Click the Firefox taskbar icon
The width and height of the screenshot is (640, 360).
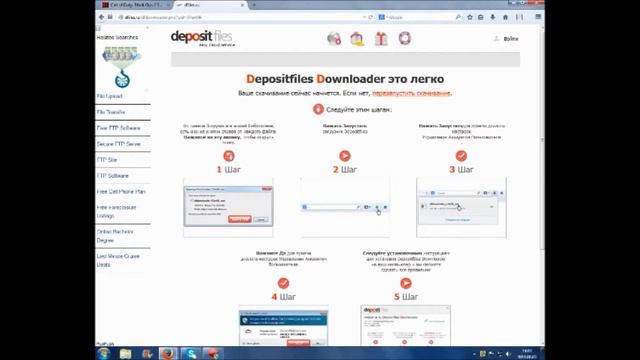168,353
